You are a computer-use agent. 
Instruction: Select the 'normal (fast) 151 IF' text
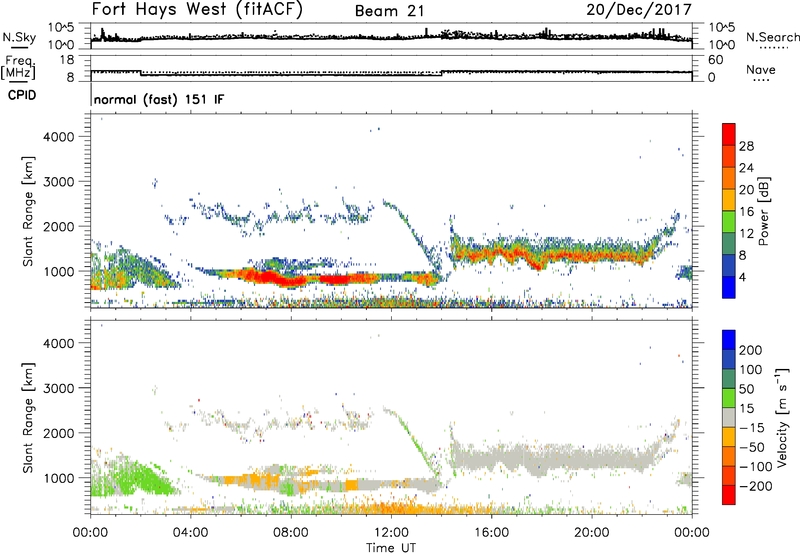point(159,99)
